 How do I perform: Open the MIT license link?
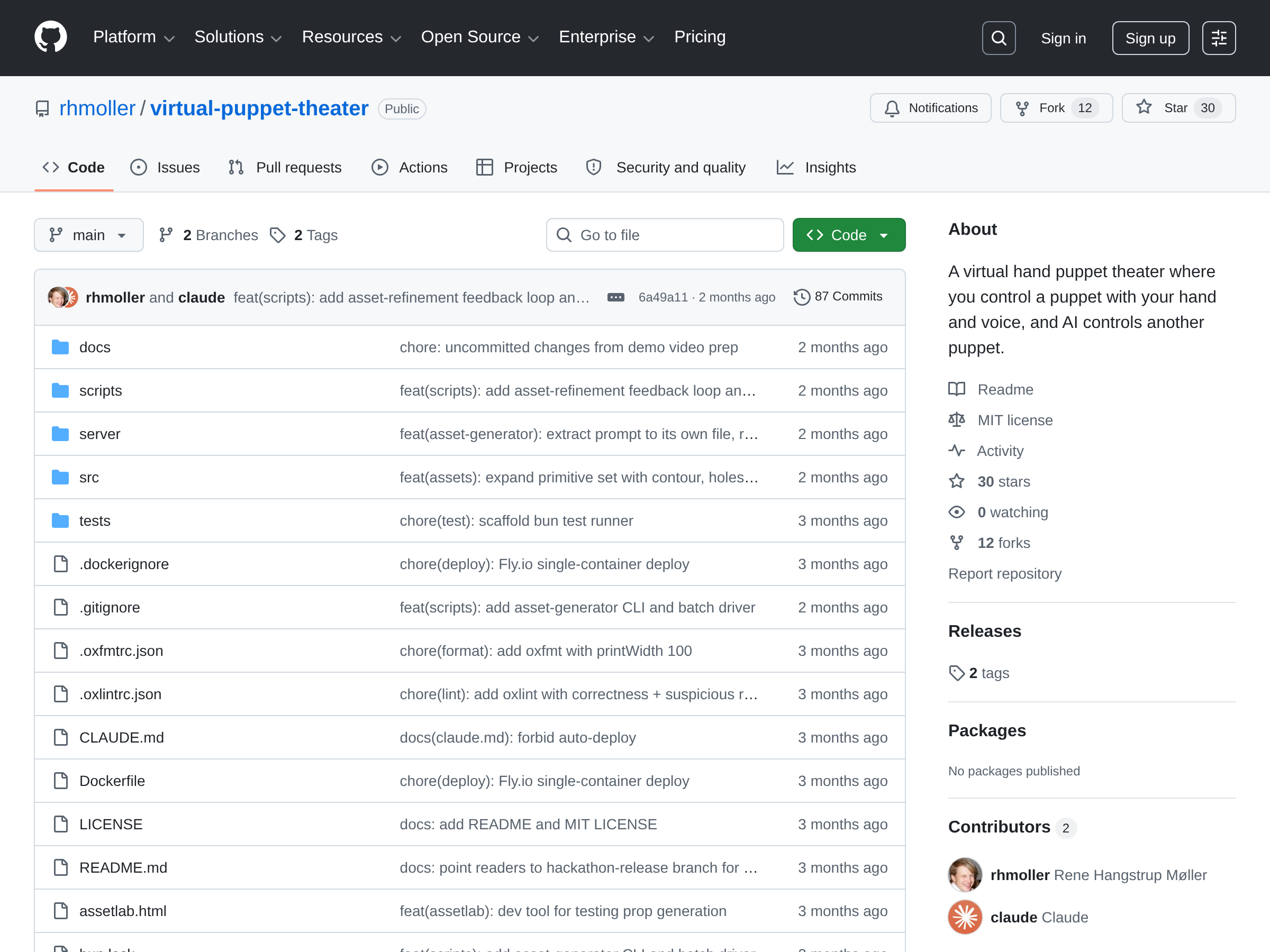(1014, 420)
